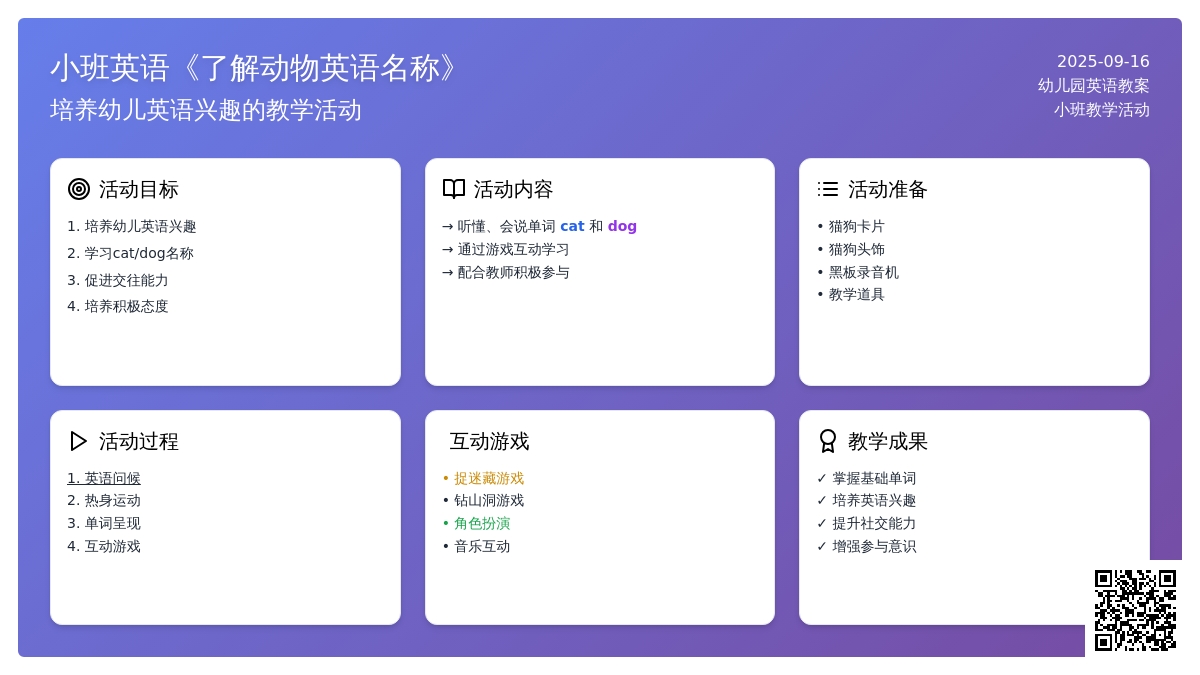Click the open book icon beside 活动内容
The image size is (1200, 675).
click(454, 189)
